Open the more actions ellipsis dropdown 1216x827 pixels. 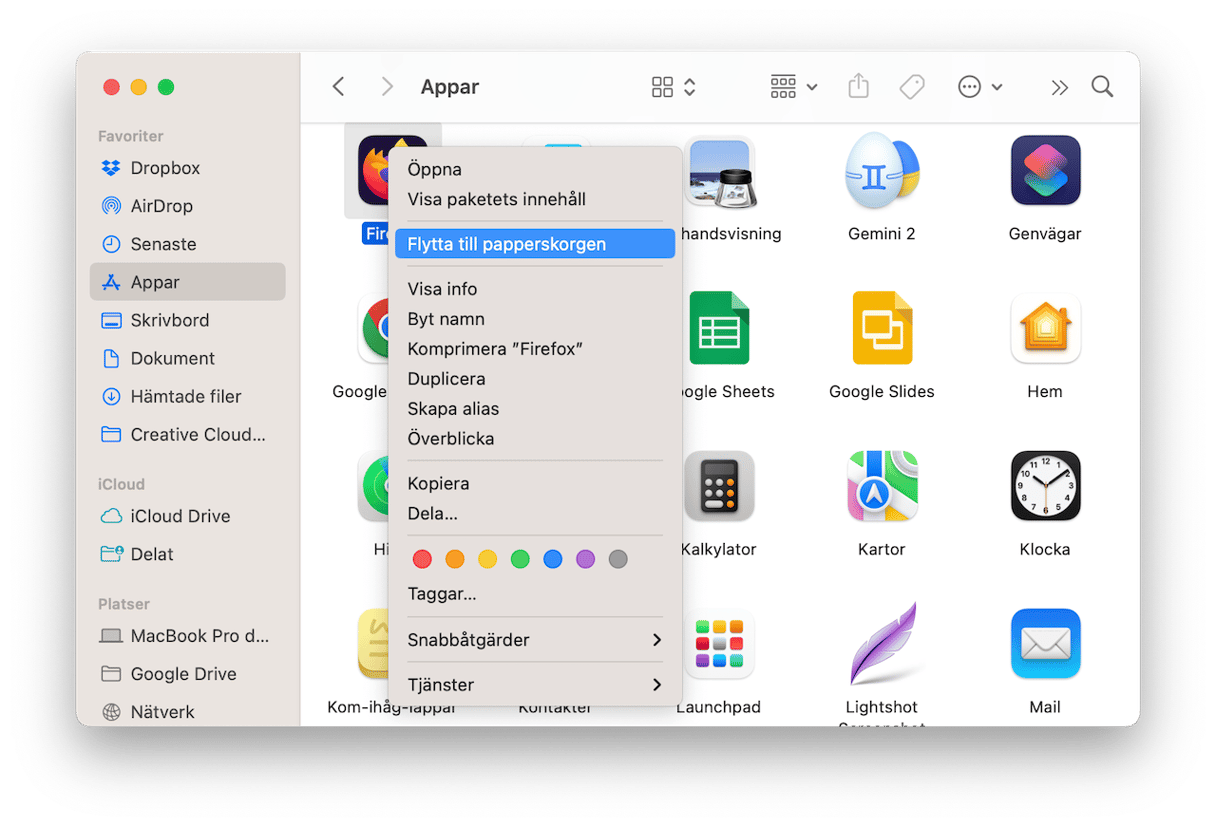pyautogui.click(x=980, y=87)
